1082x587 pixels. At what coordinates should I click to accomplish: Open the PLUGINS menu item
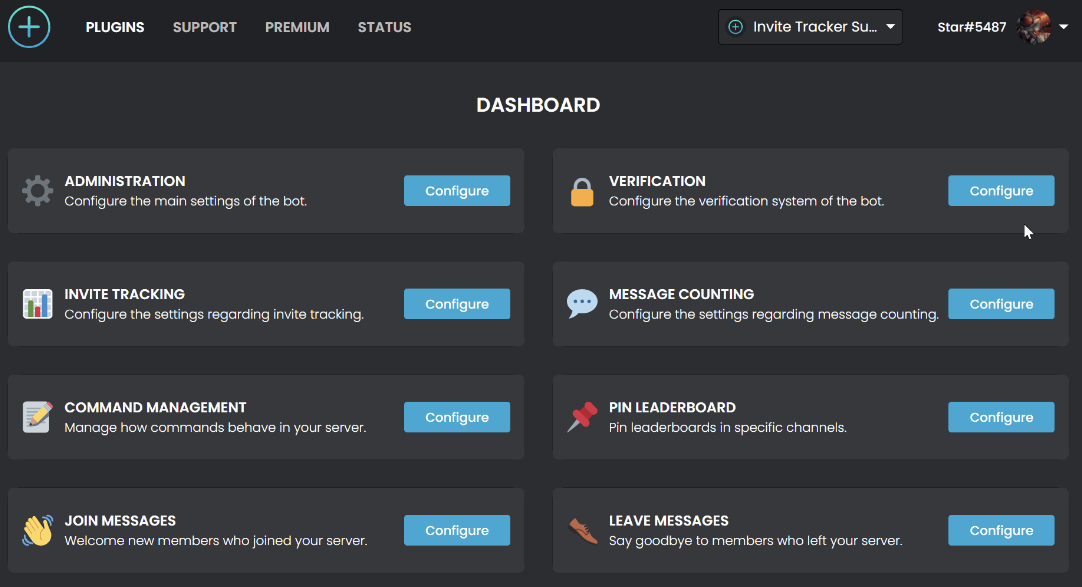click(114, 27)
